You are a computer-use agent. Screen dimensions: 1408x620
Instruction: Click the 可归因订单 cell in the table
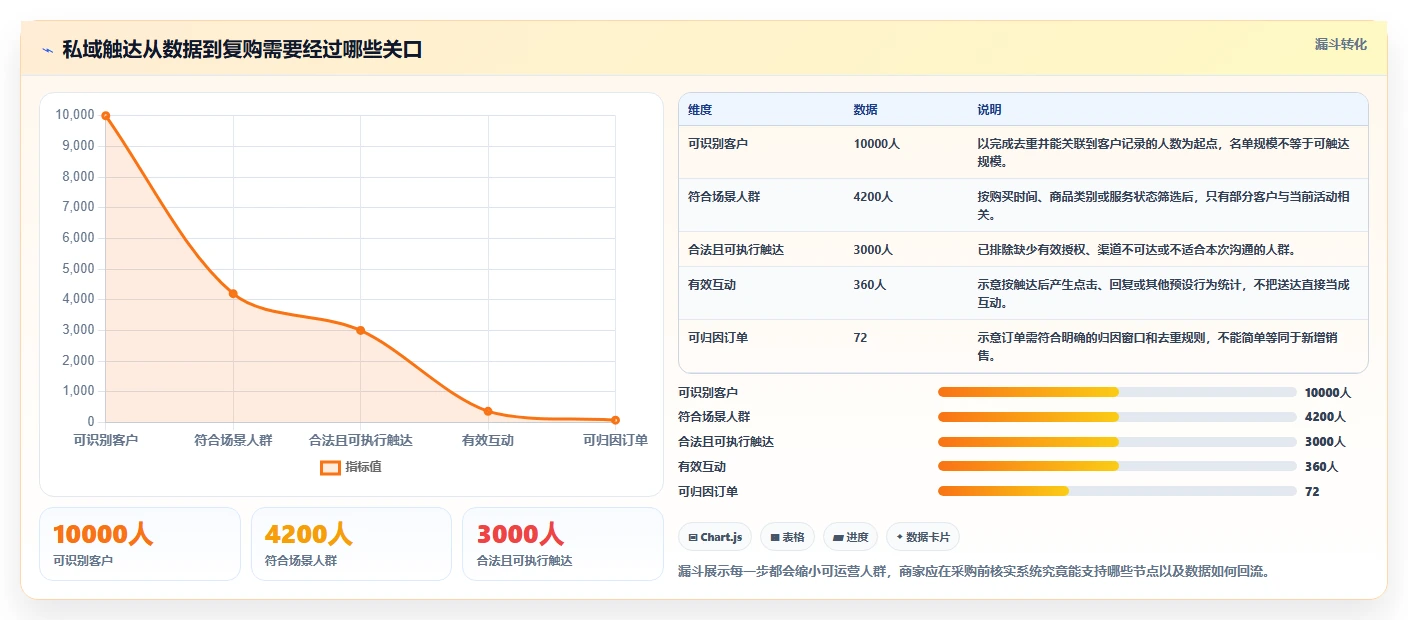pos(718,338)
